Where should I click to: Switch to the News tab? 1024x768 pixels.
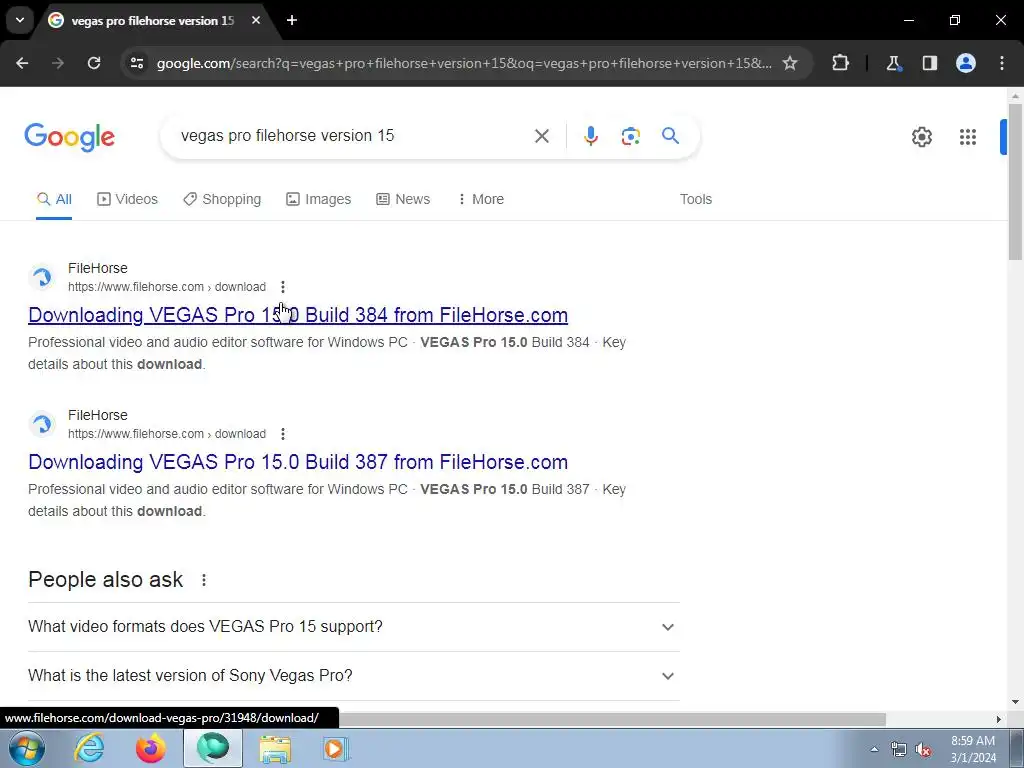(x=403, y=199)
